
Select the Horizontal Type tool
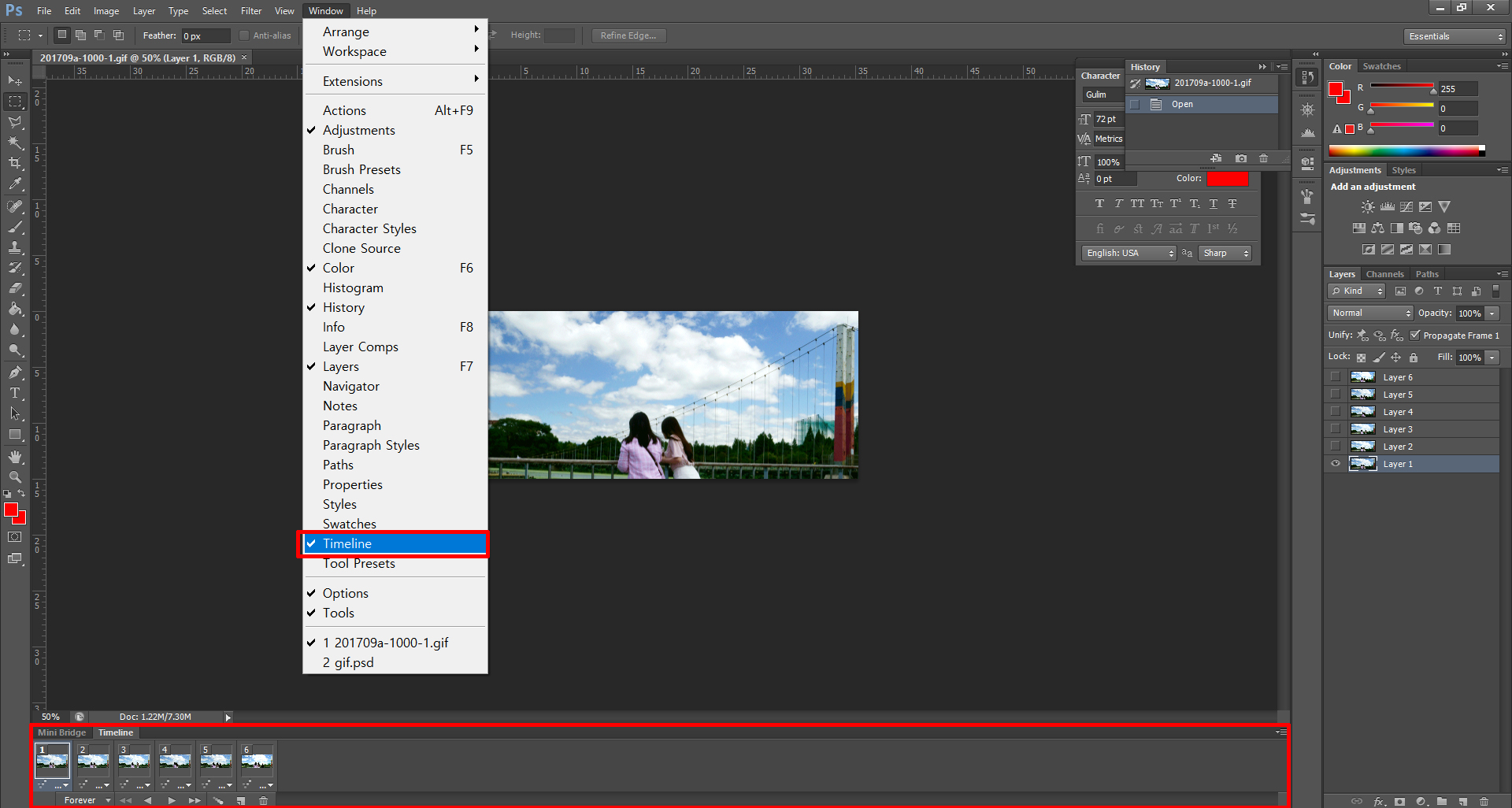pyautogui.click(x=15, y=393)
